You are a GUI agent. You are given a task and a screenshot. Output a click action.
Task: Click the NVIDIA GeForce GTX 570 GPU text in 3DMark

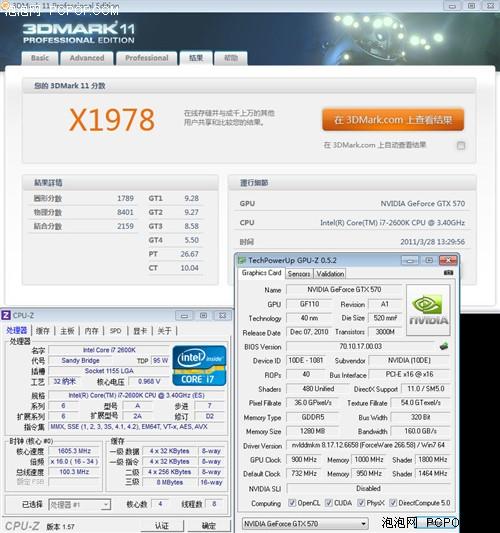point(423,204)
